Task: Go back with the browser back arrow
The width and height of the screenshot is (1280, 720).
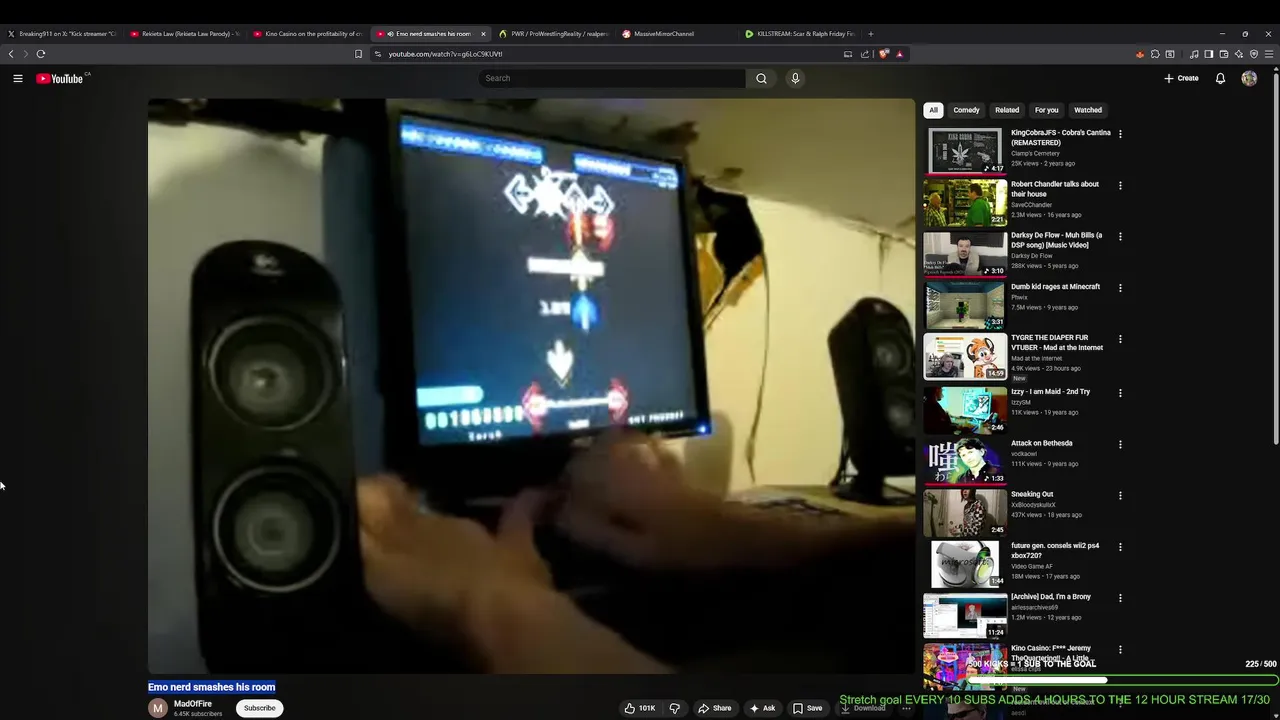Action: point(11,54)
